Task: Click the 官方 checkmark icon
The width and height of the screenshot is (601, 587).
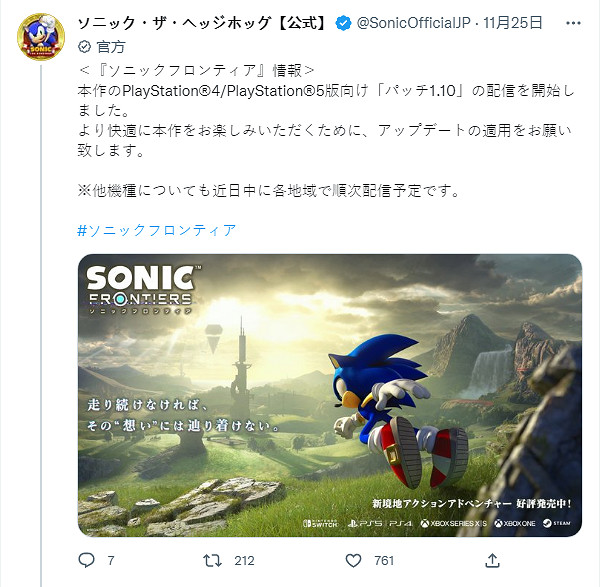Action: click(84, 46)
